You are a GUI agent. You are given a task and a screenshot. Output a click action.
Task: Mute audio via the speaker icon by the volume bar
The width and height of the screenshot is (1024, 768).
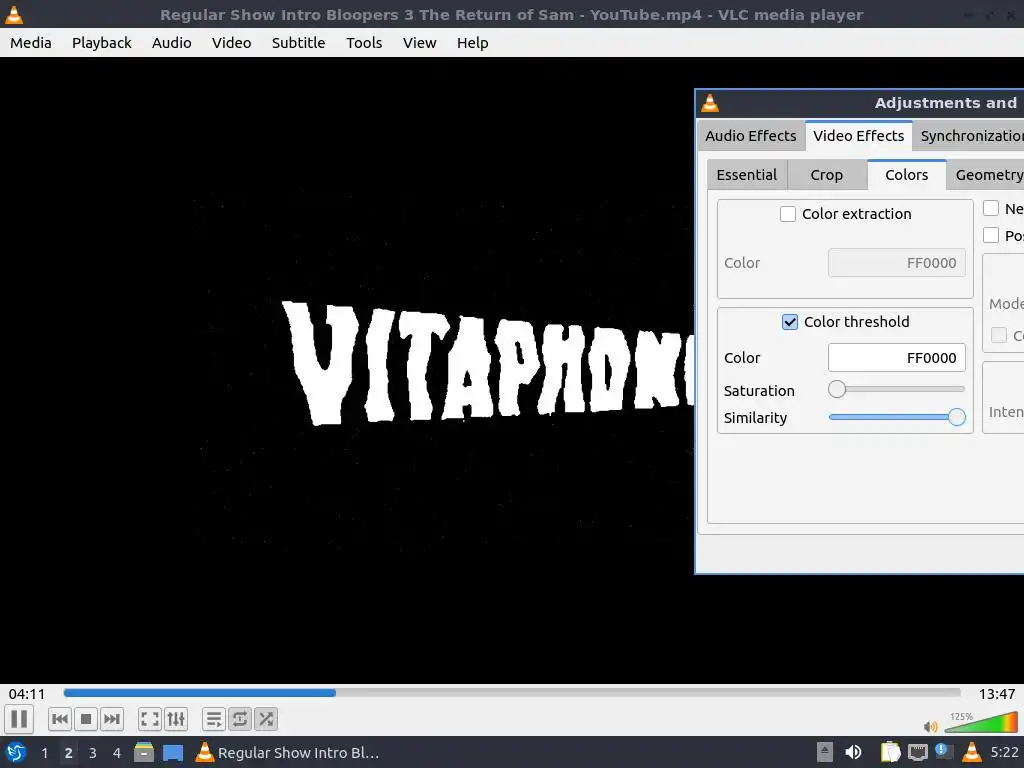[x=931, y=726]
